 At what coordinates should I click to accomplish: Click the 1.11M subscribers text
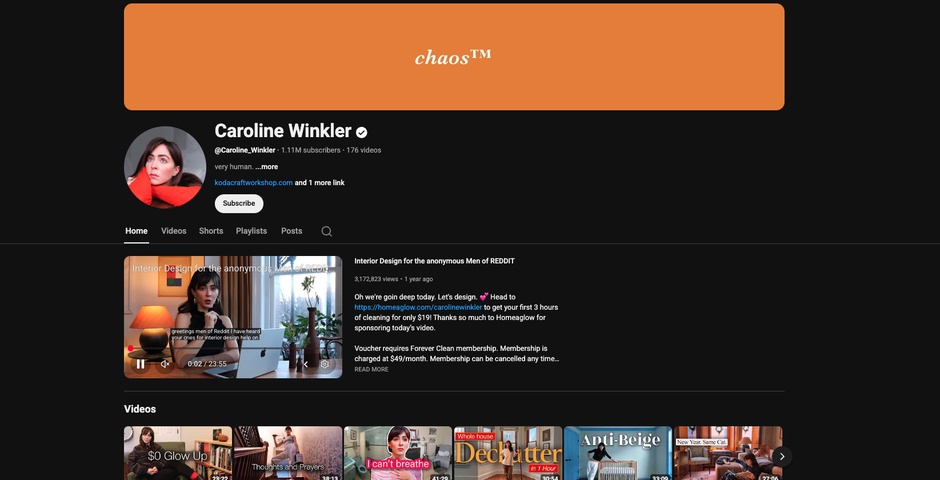pyautogui.click(x=311, y=150)
